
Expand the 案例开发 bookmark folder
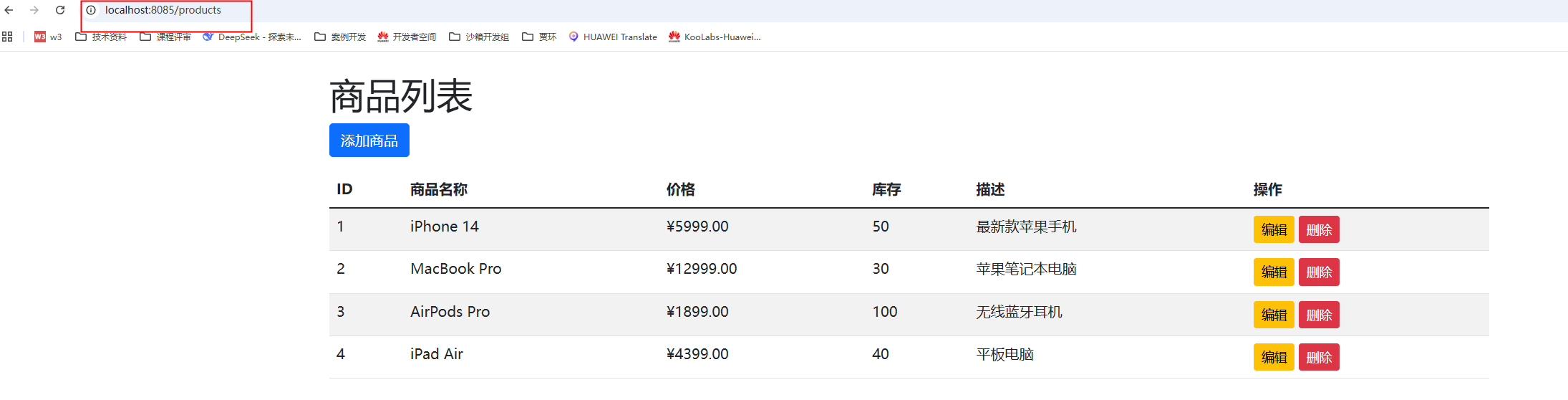click(x=340, y=37)
